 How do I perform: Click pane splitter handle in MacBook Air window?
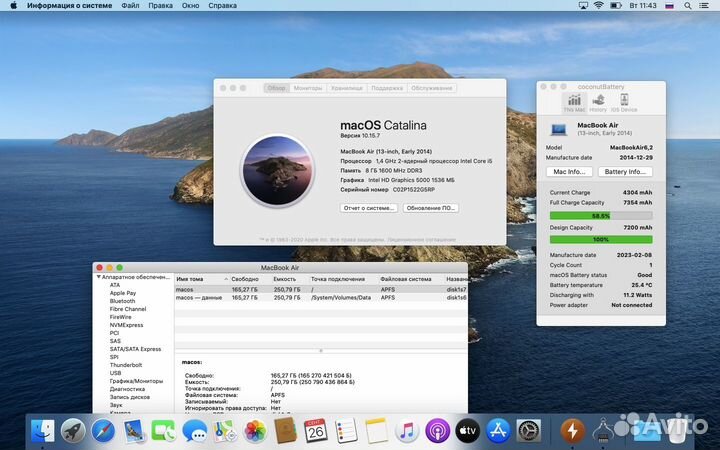coord(321,350)
